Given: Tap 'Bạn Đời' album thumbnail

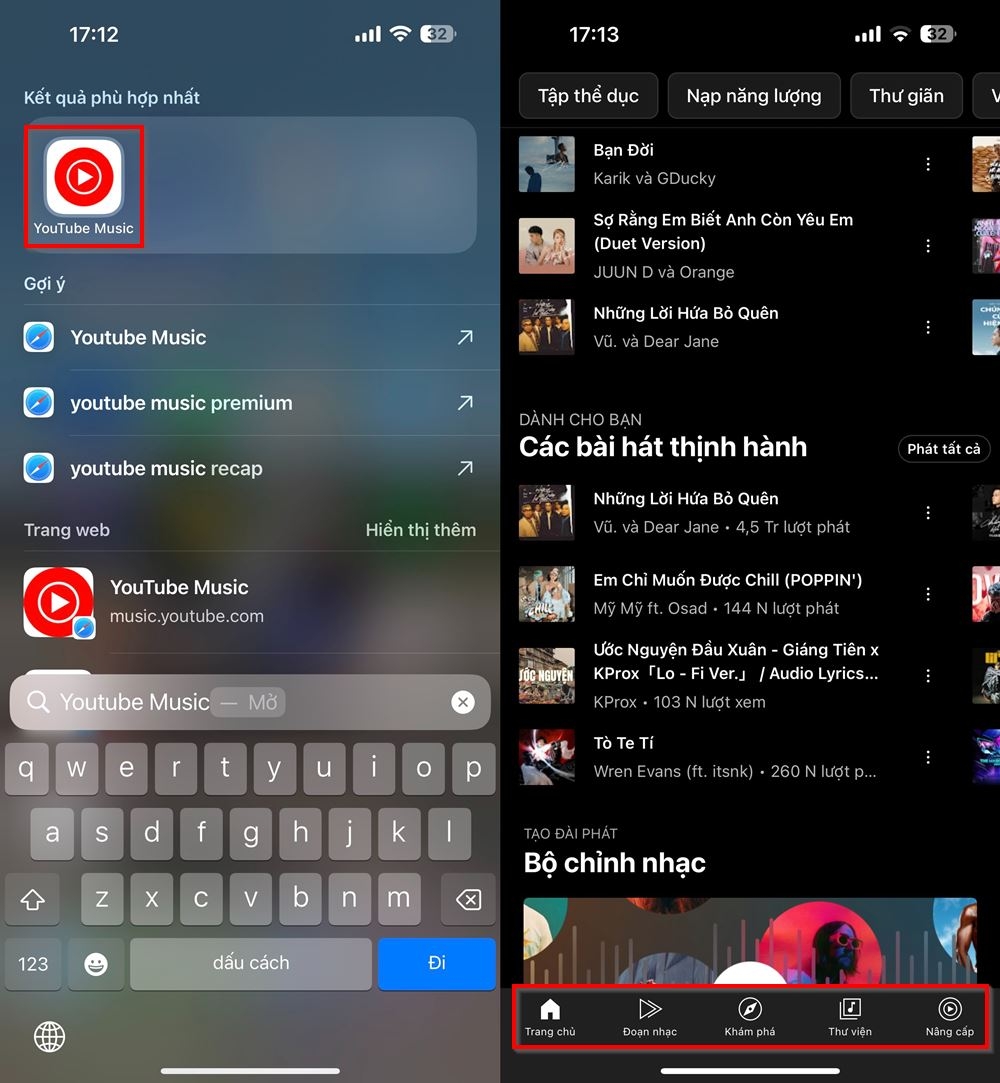Looking at the screenshot, I should 546,164.
